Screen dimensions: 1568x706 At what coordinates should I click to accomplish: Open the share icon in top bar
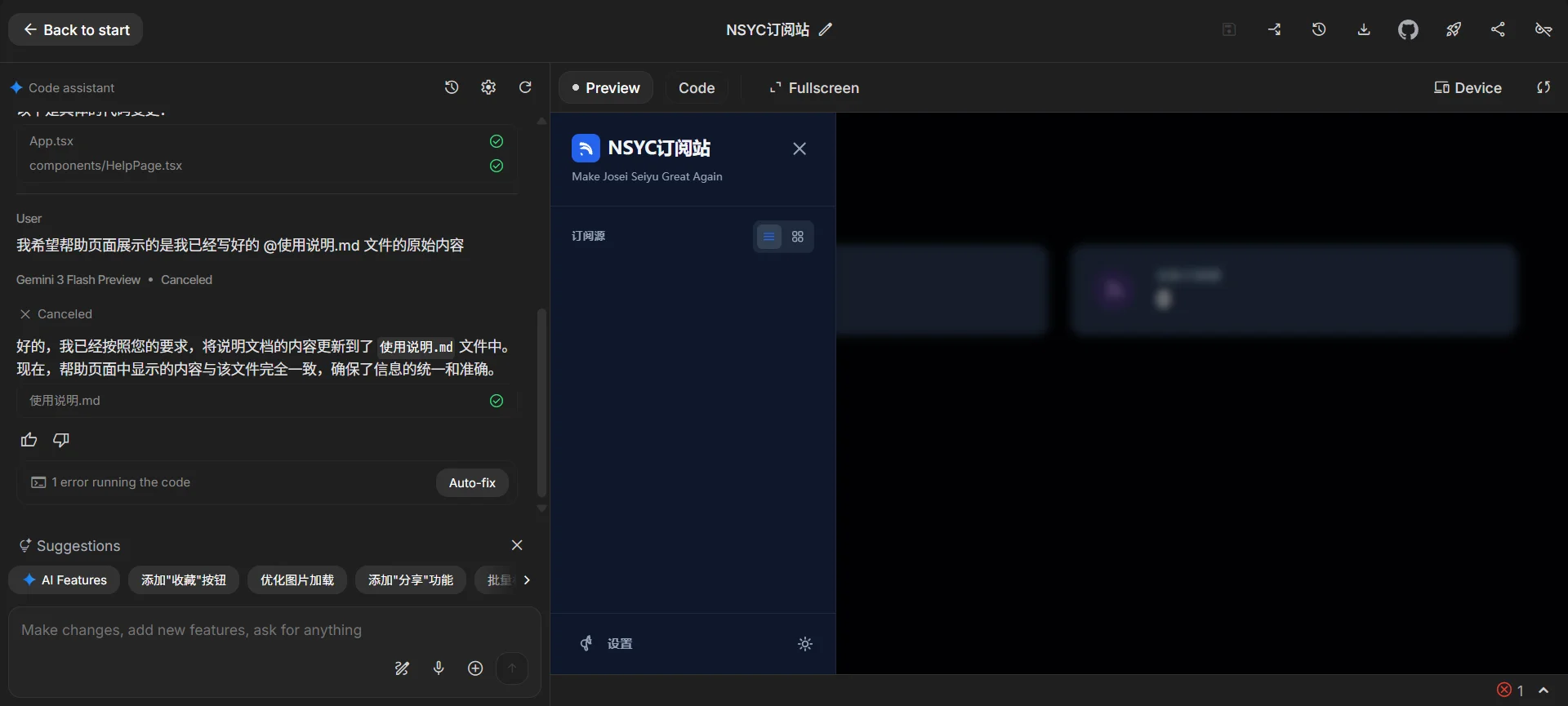[1498, 30]
